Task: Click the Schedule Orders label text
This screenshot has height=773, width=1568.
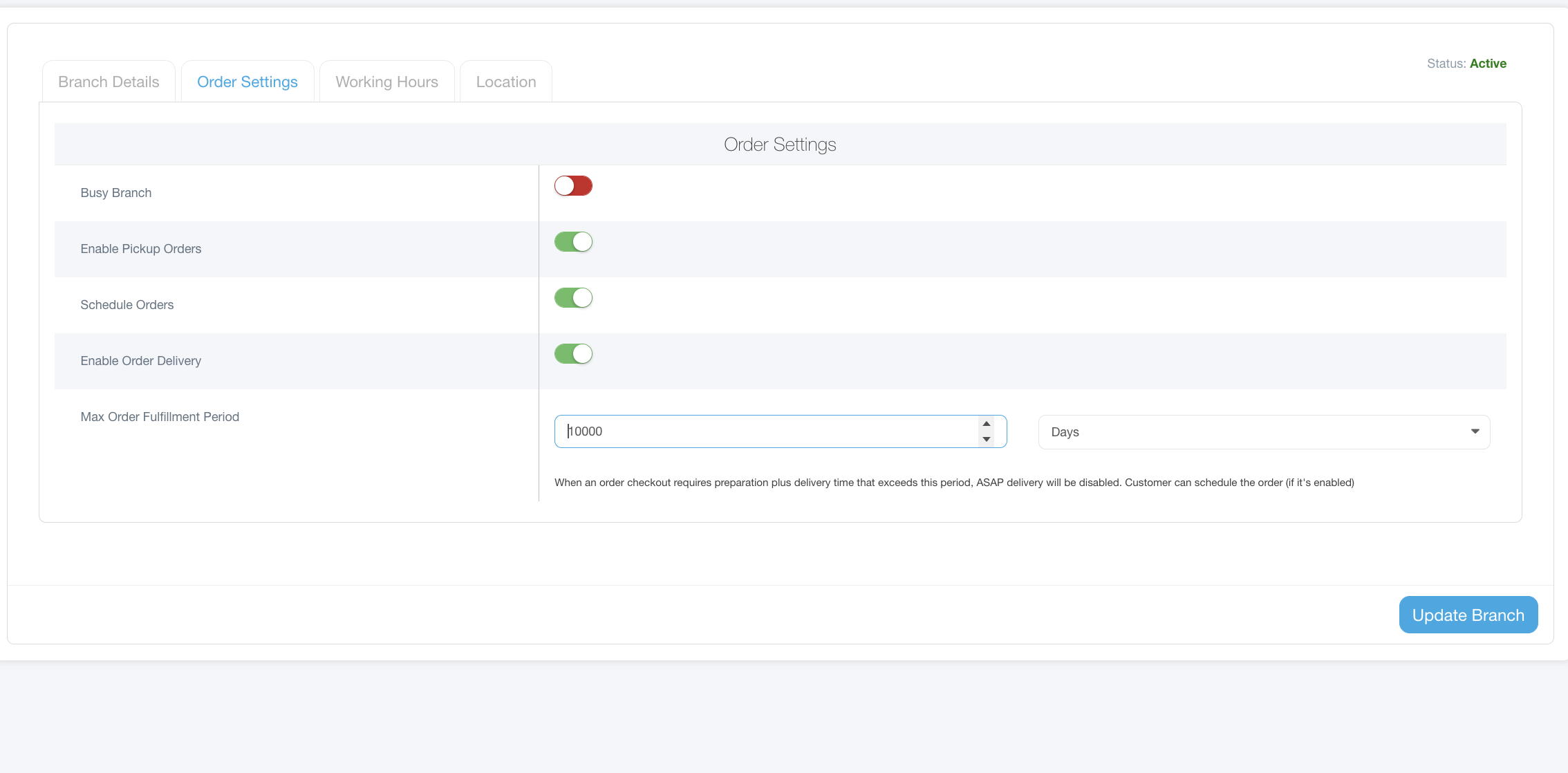Action: (127, 305)
